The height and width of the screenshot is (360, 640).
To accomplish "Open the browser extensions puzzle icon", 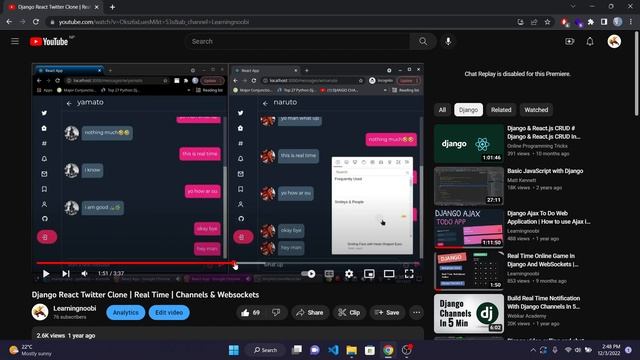I will point(591,22).
